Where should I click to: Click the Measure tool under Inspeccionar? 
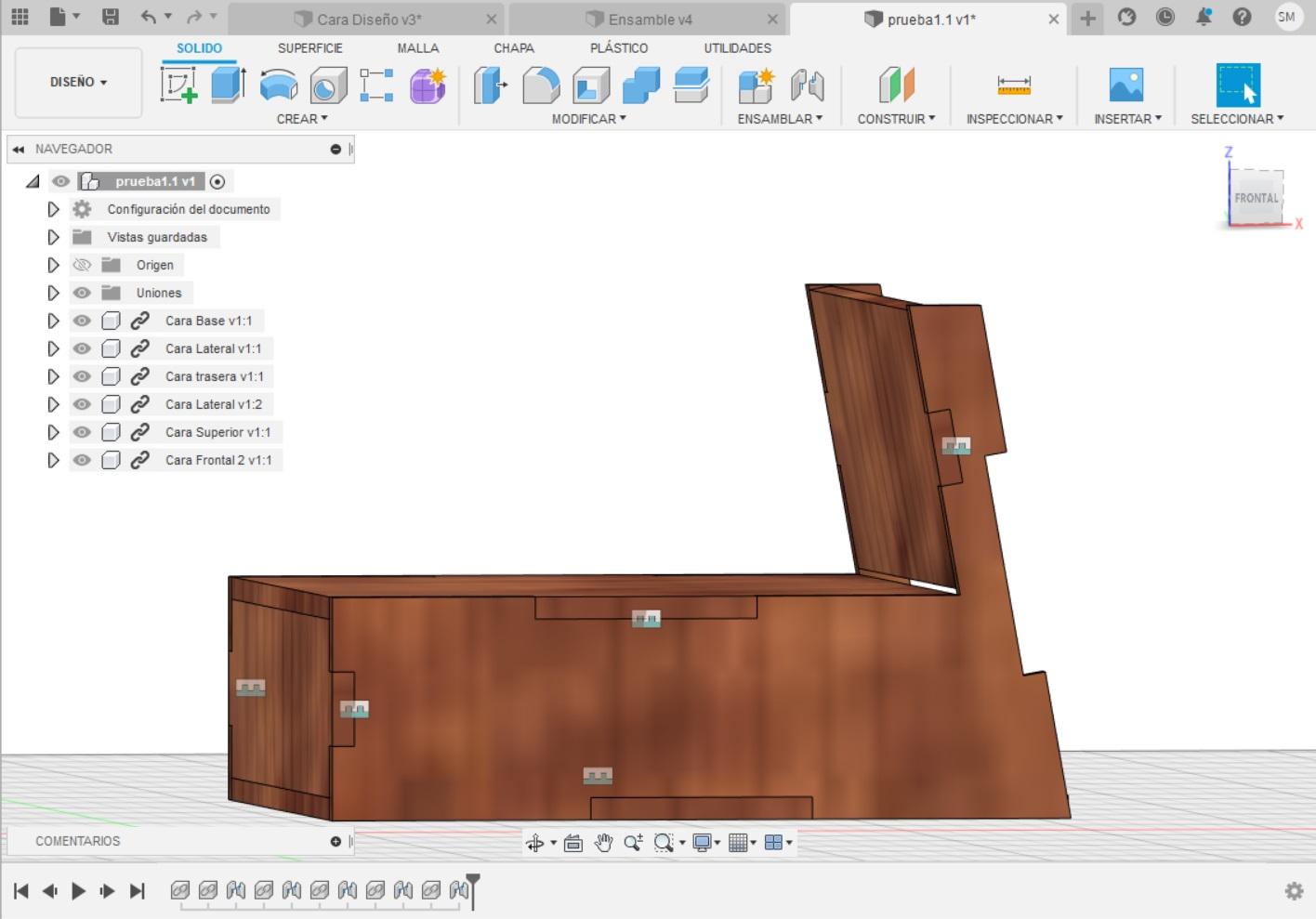(1013, 85)
